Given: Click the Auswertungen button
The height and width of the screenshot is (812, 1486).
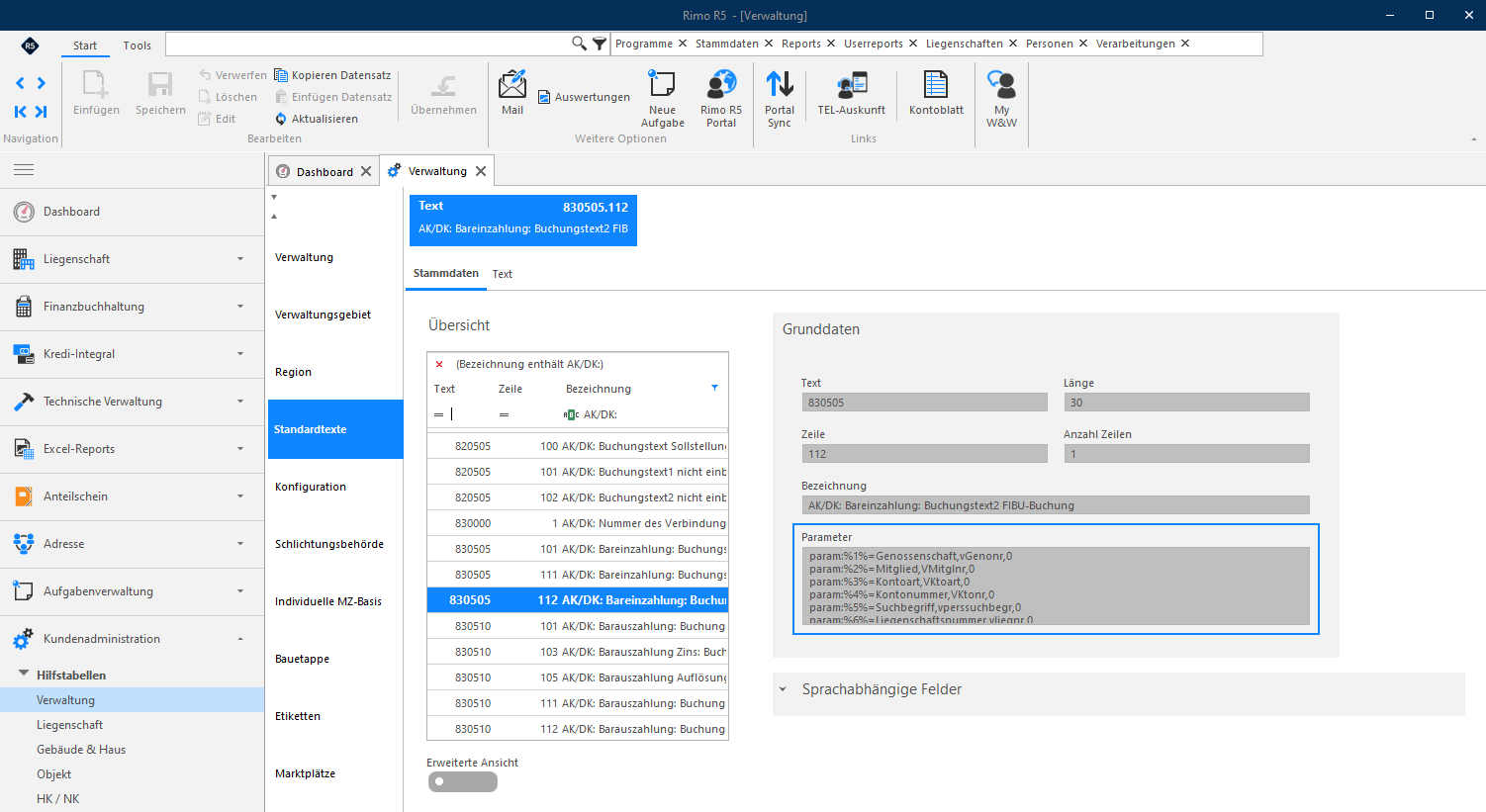Looking at the screenshot, I should pos(584,97).
